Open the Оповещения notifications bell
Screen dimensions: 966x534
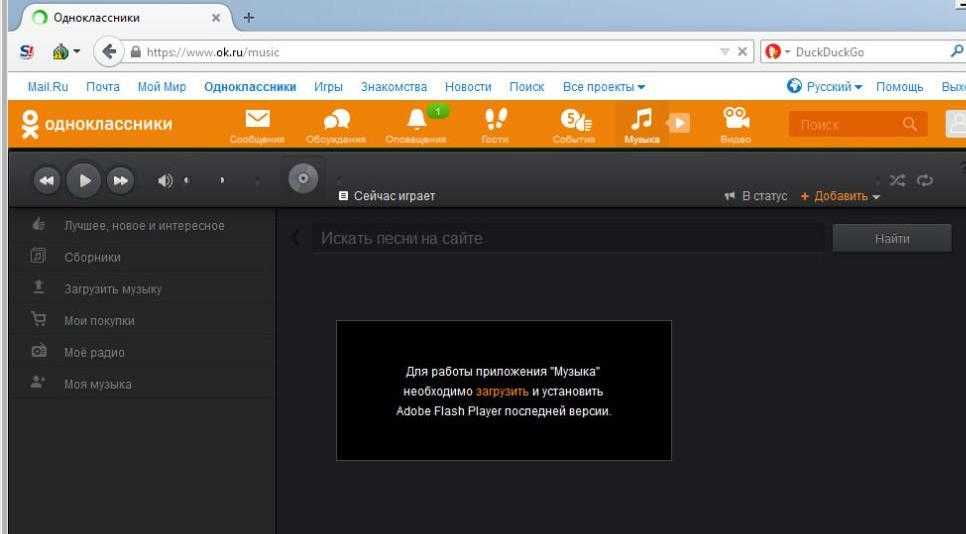coord(416,126)
